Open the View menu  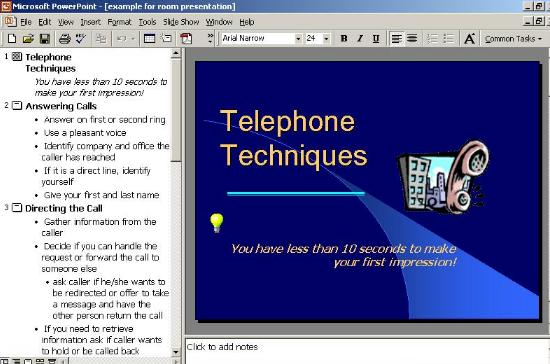pyautogui.click(x=66, y=22)
